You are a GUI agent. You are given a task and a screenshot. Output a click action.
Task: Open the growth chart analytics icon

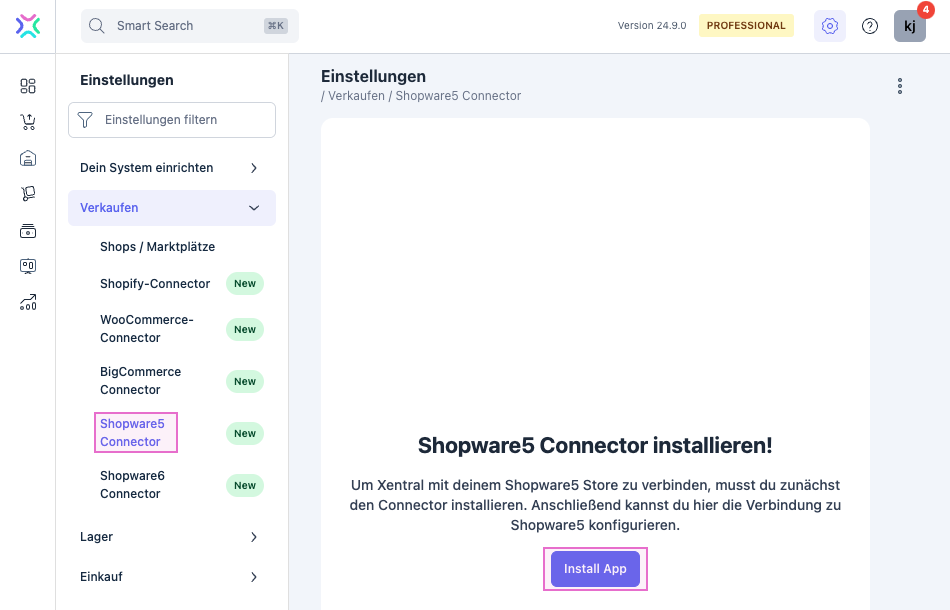click(28, 302)
